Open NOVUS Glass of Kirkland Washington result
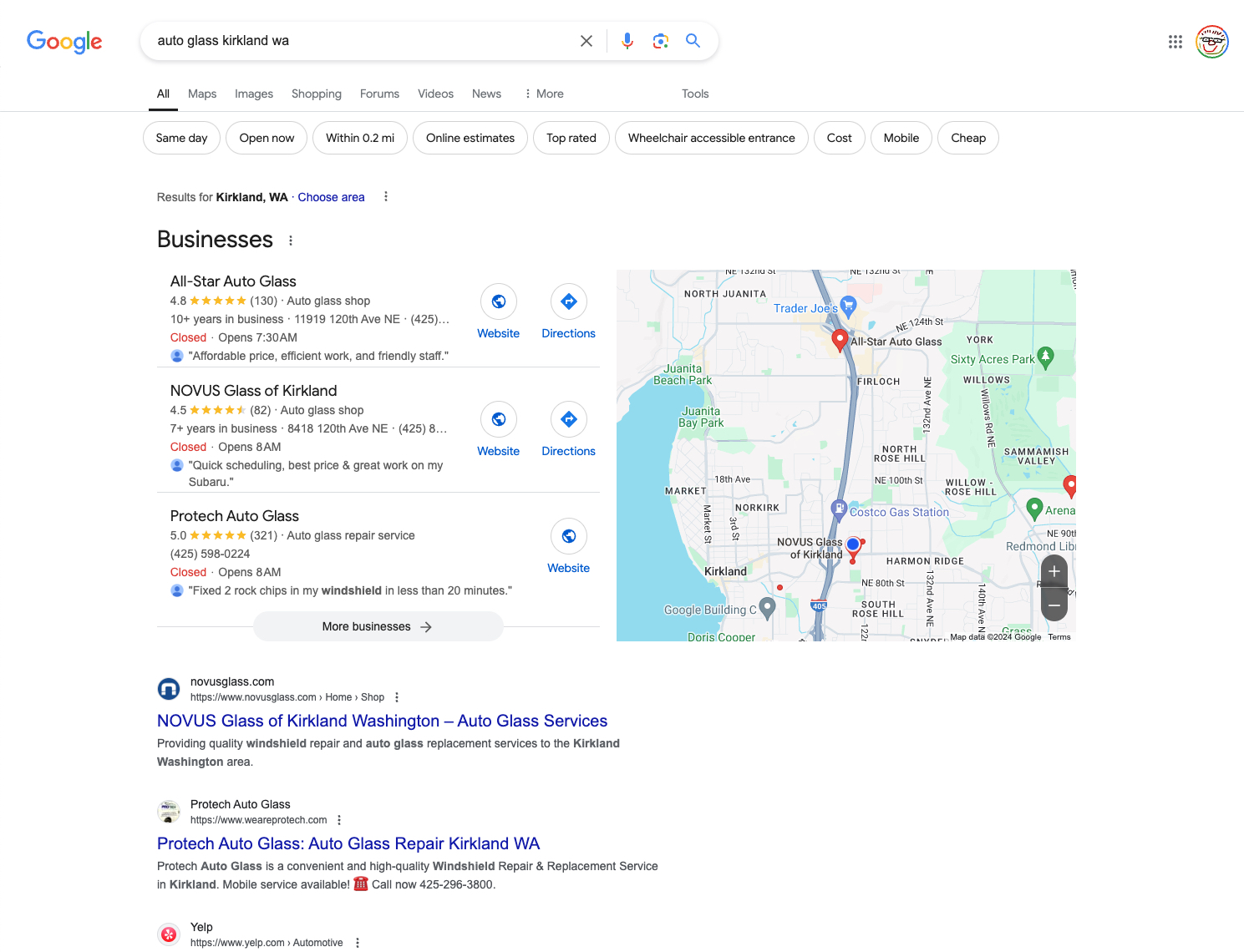The image size is (1244, 952). (x=383, y=721)
